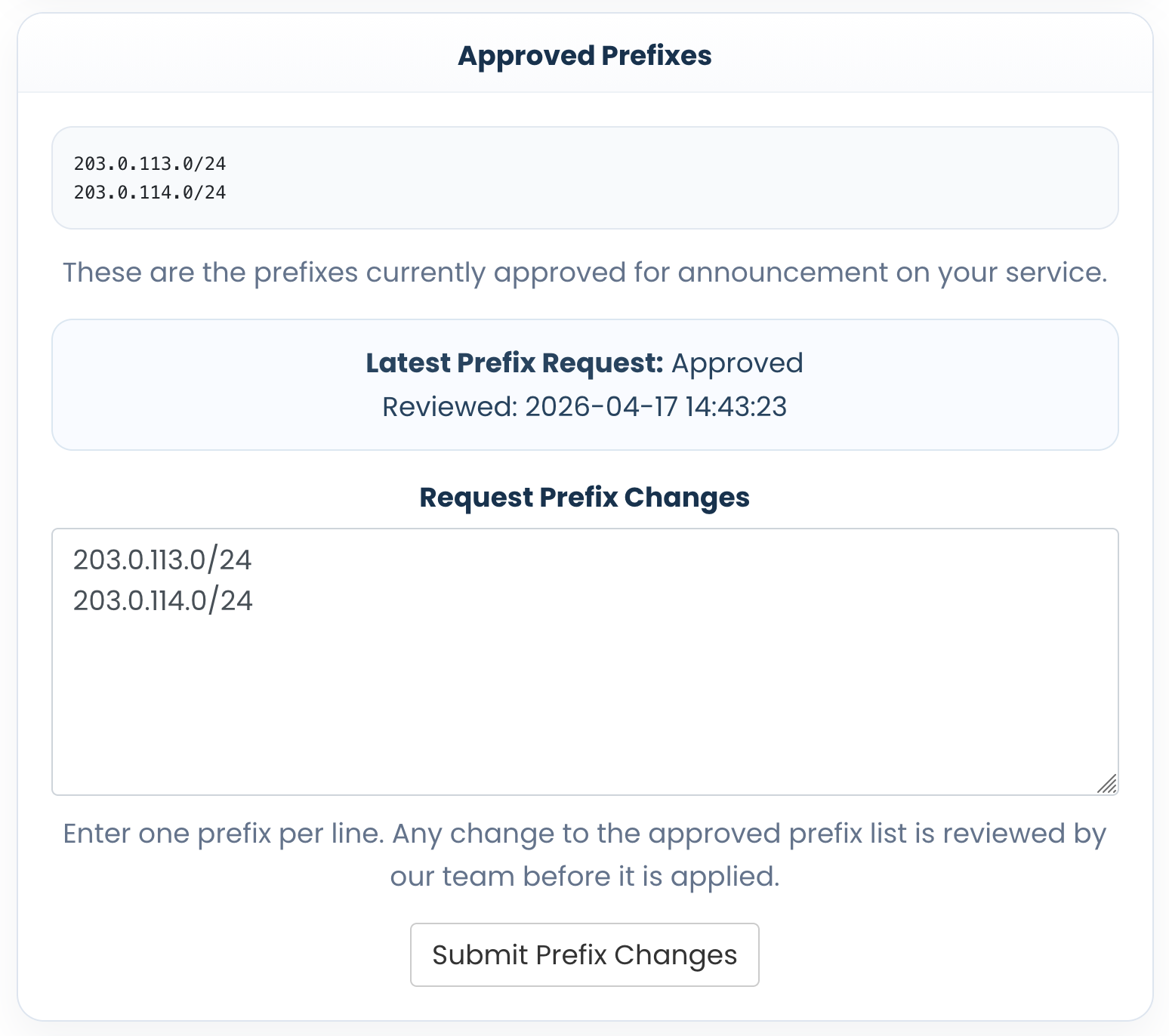Click the one-prefix-per-line helper text

584,854
